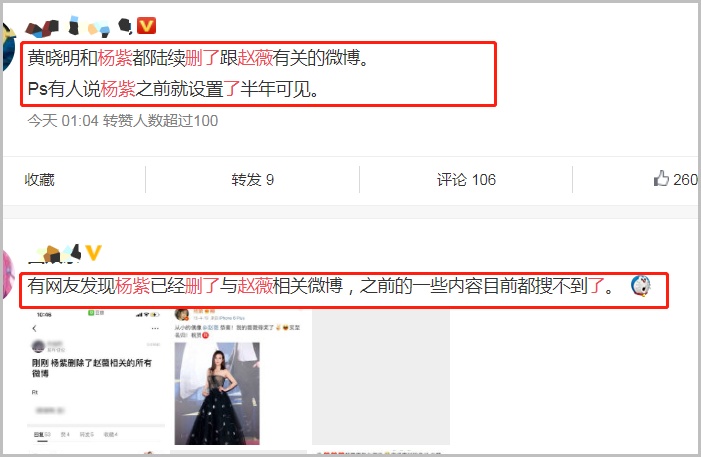Open the second poster's pink avatar
Screen dimensions: 701x457
8,274
